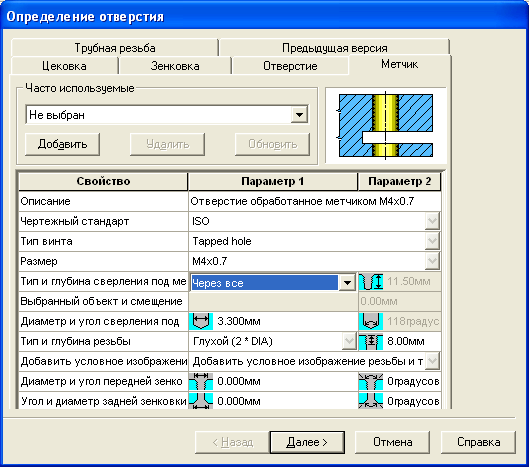Click the 0.00мм offset value field
Viewport: 529px width, 467px height.
pos(399,301)
